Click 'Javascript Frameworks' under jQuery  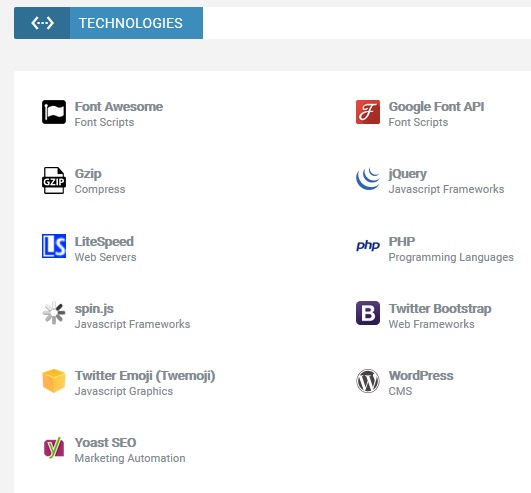coord(446,189)
